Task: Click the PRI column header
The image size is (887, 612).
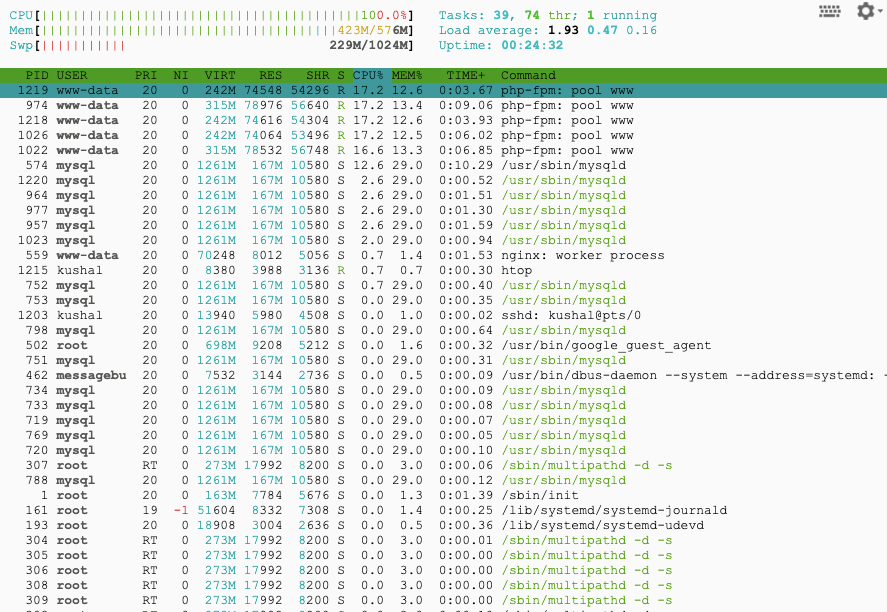Action: pyautogui.click(x=146, y=75)
